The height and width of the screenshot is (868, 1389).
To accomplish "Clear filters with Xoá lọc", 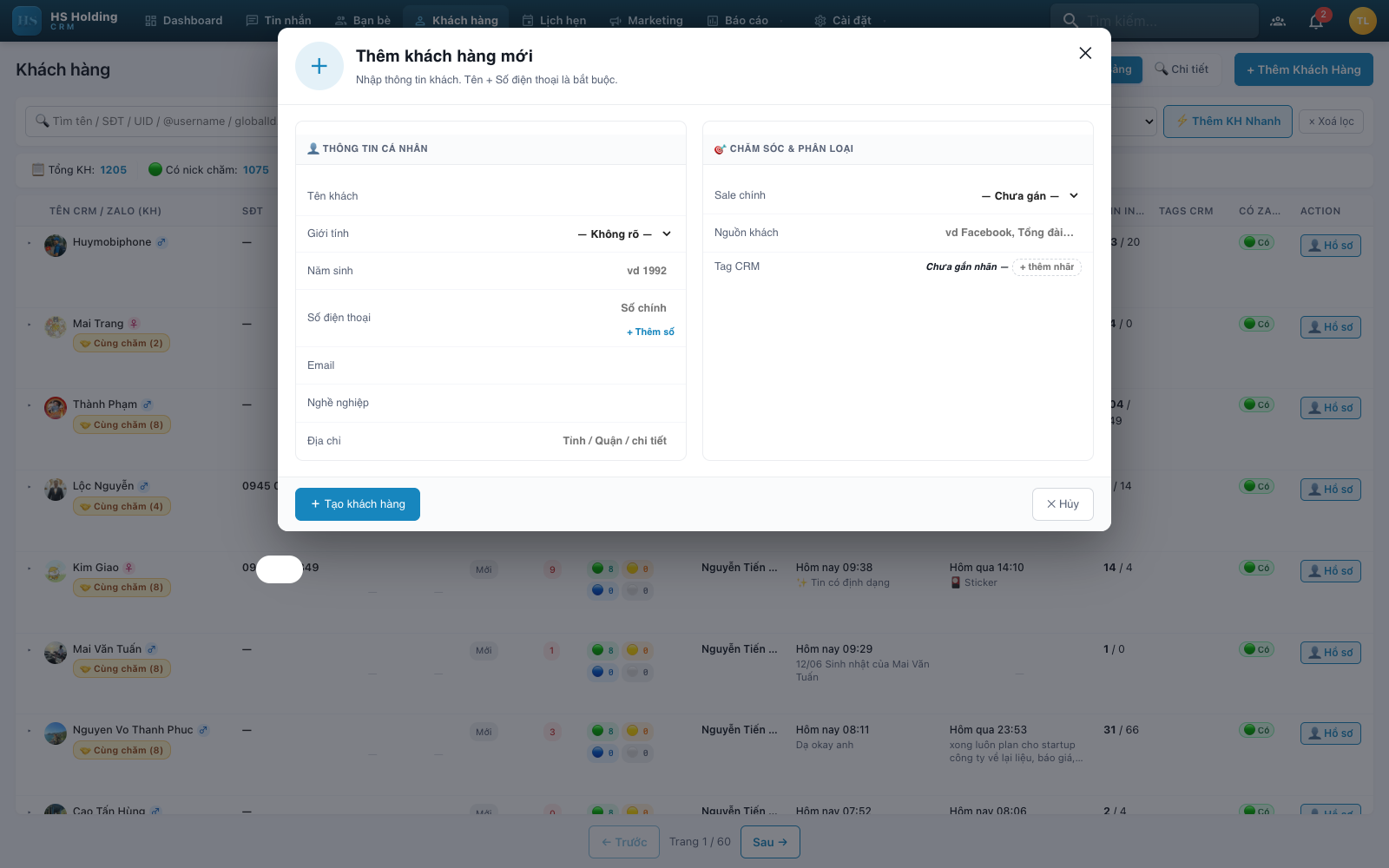I will (x=1331, y=122).
